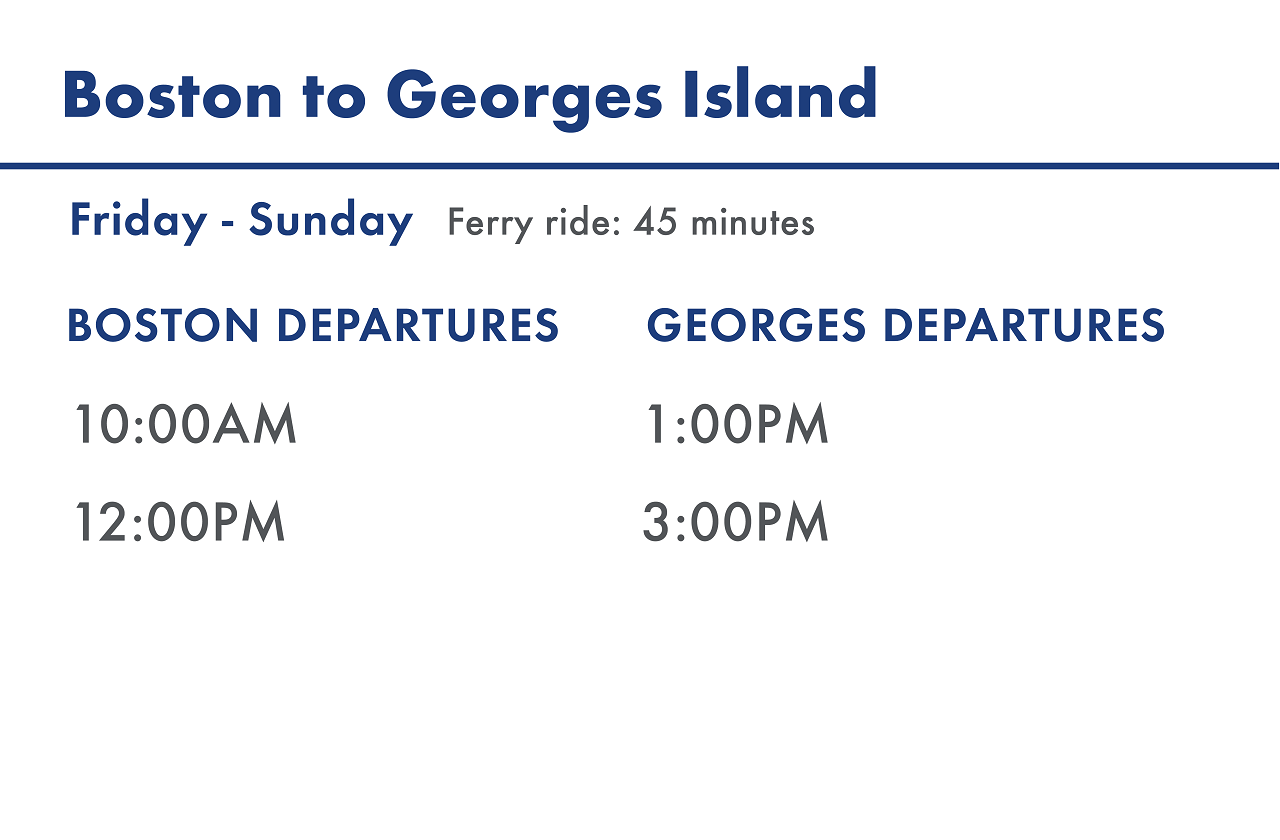Click the word "Friday" in the day range

(x=138, y=220)
